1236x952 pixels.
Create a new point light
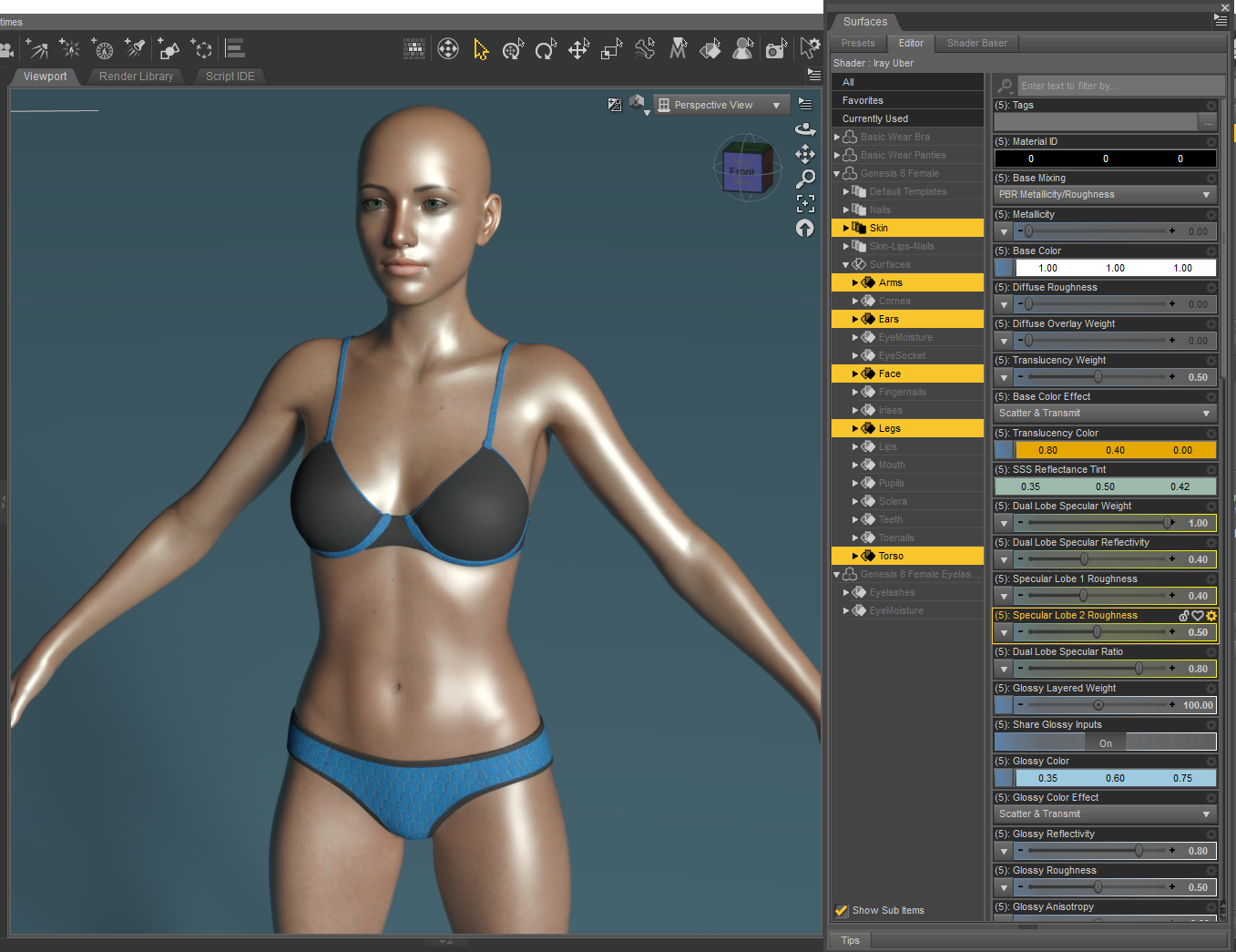pyautogui.click(x=70, y=48)
